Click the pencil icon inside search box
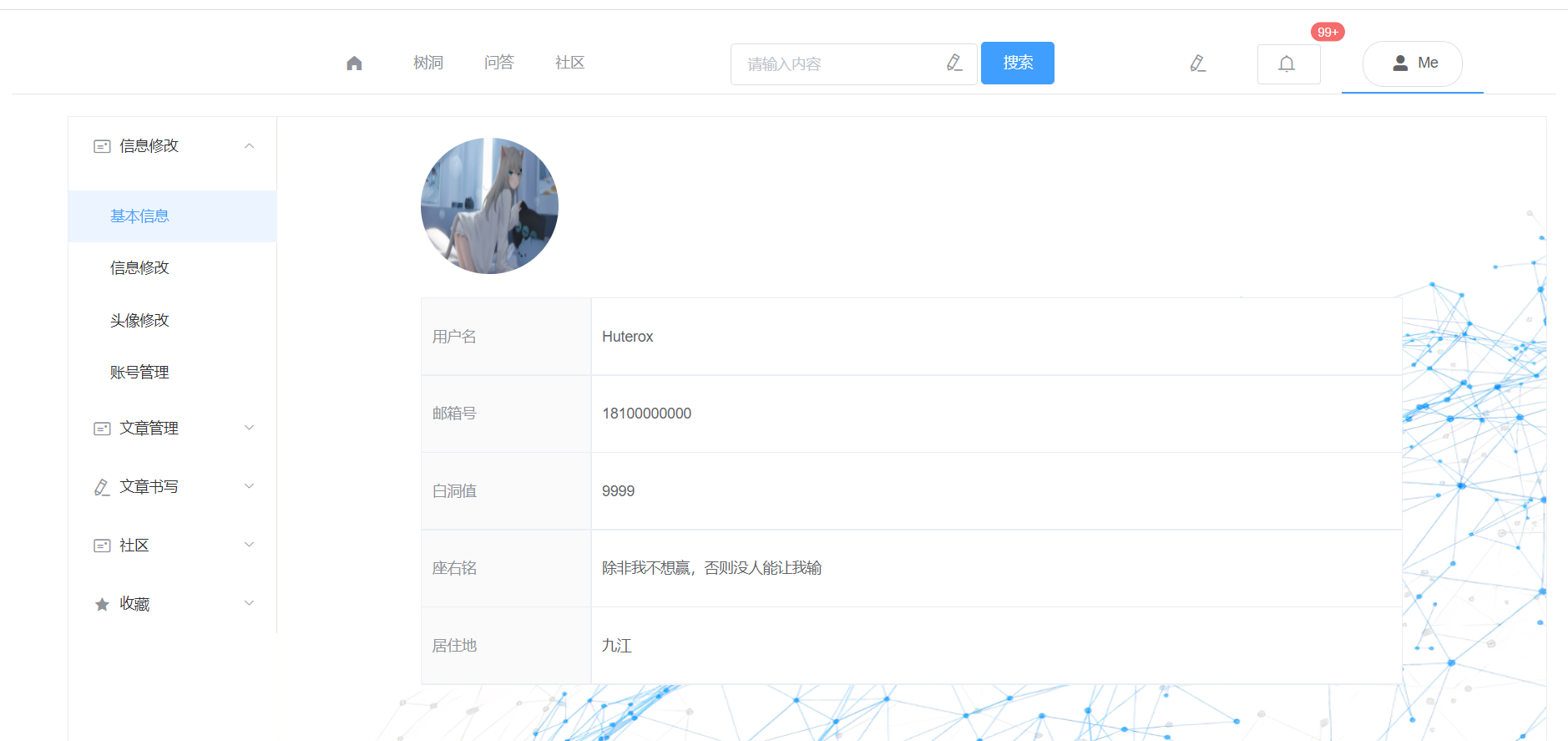The height and width of the screenshot is (741, 1568). tap(954, 63)
